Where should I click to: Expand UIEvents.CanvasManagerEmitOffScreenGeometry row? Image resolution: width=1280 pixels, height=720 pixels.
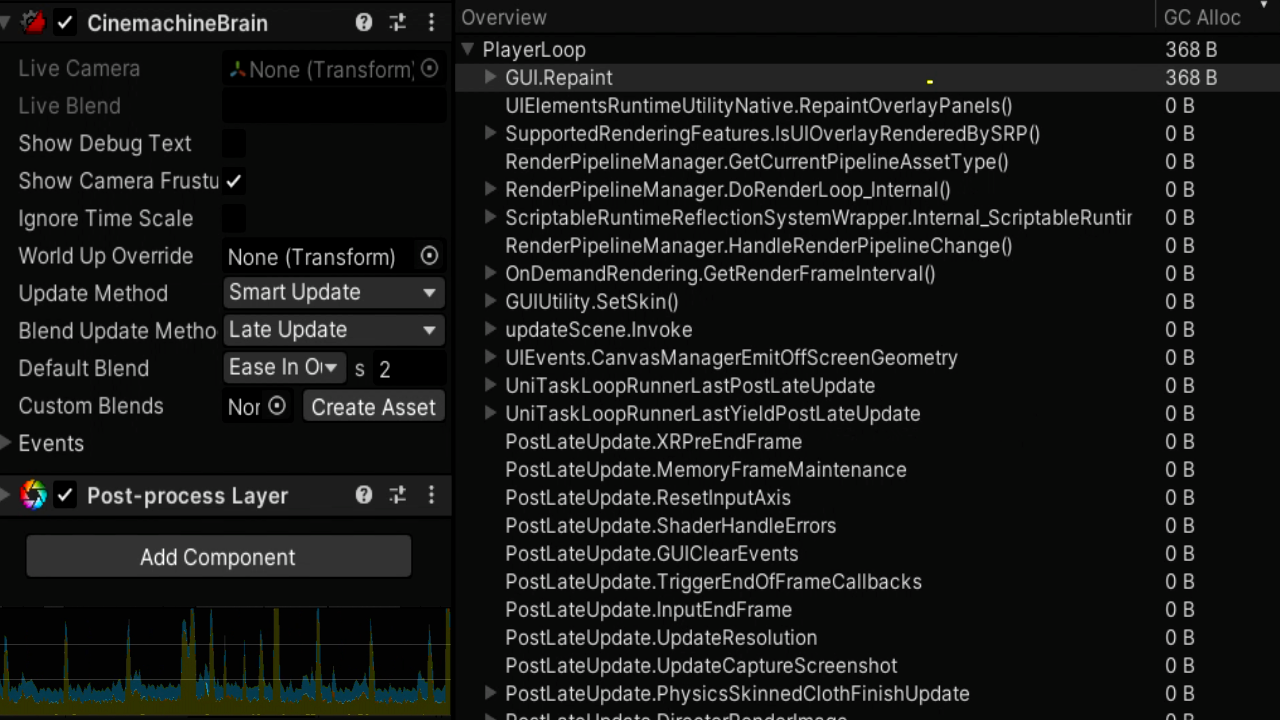point(490,357)
